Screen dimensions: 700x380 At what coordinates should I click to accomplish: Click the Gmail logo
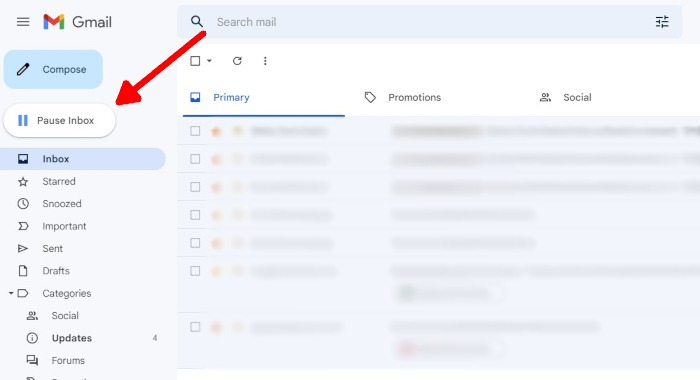77,22
